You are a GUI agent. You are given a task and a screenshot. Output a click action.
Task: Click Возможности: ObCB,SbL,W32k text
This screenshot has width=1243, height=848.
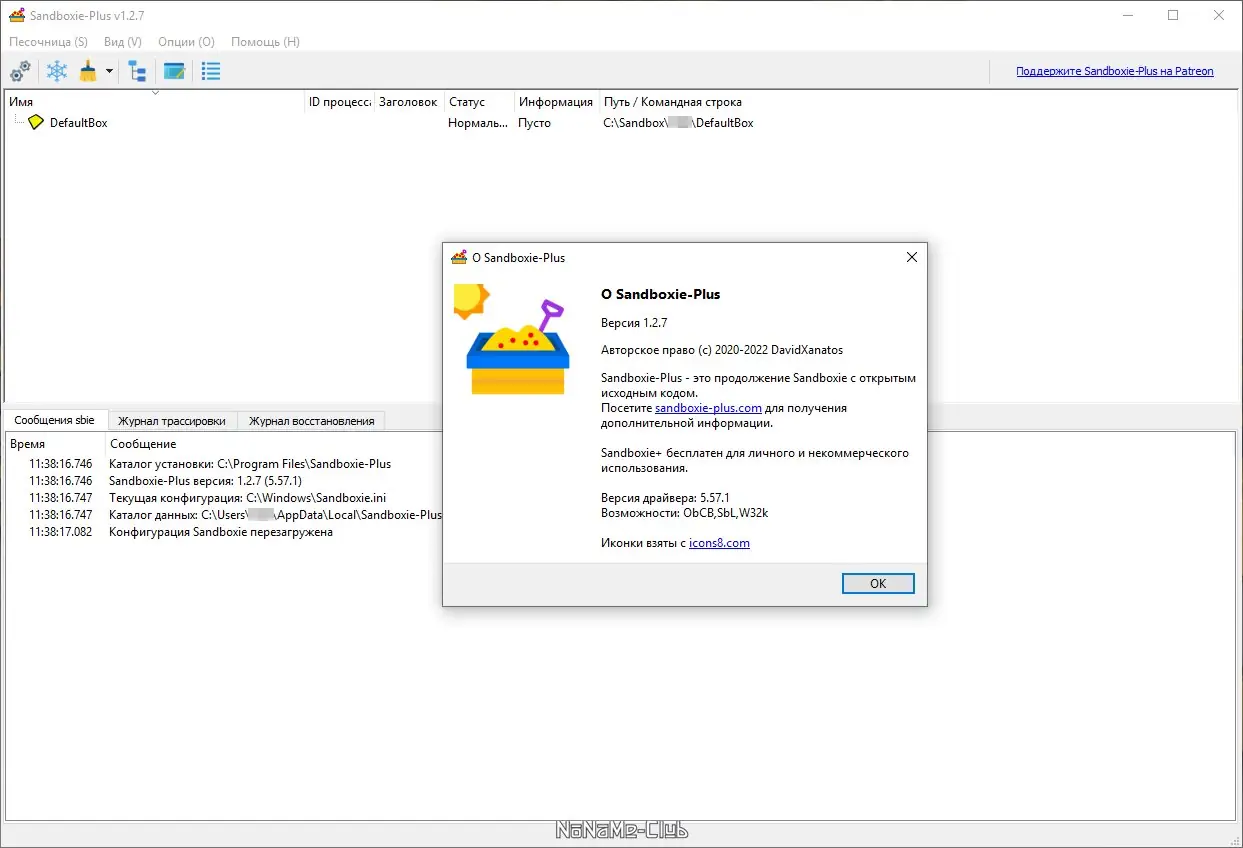684,513
